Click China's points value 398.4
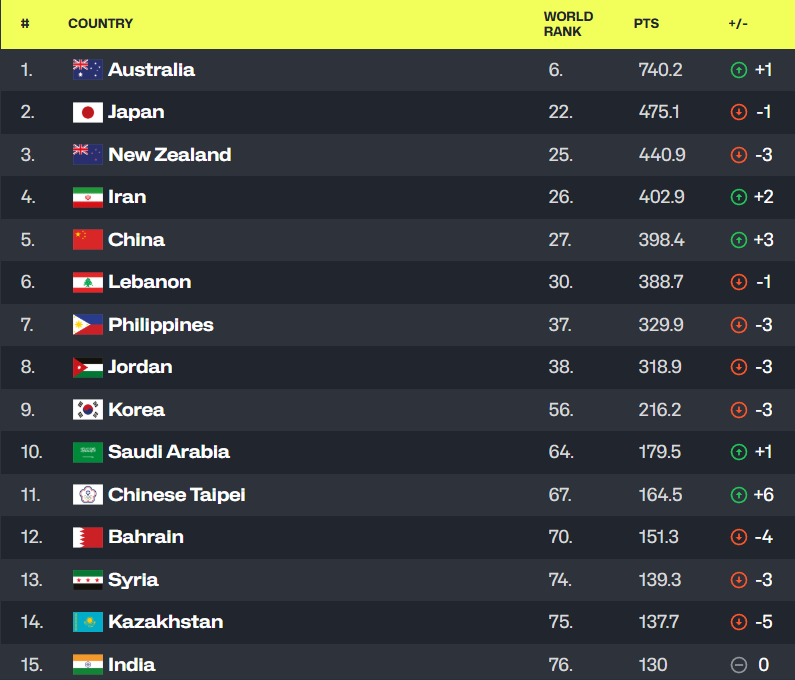795x680 pixels. pos(662,240)
